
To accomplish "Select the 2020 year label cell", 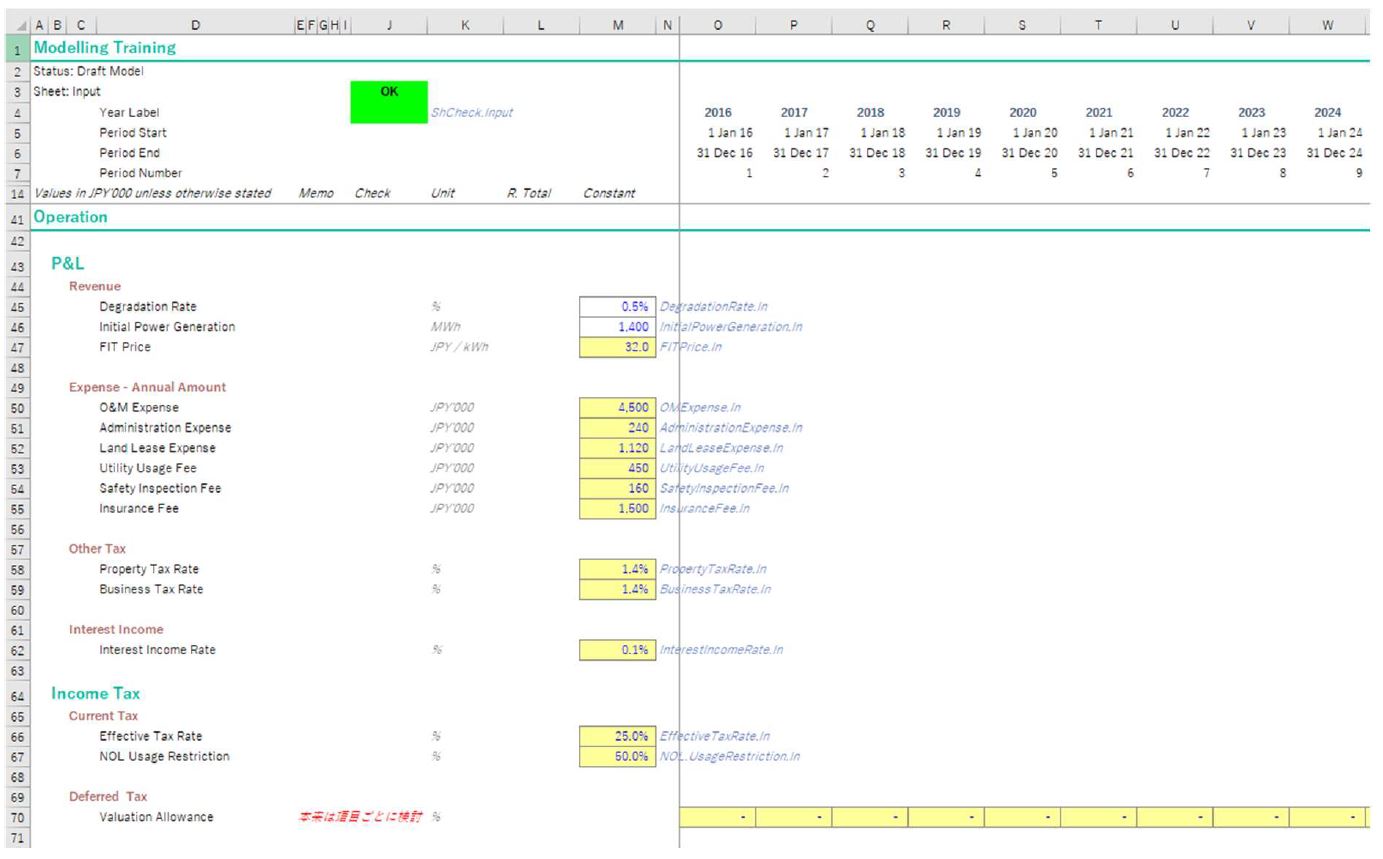I will pos(1022,113).
